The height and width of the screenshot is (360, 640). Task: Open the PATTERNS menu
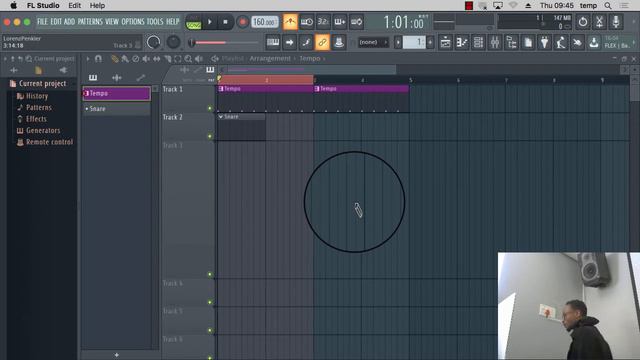coord(90,22)
